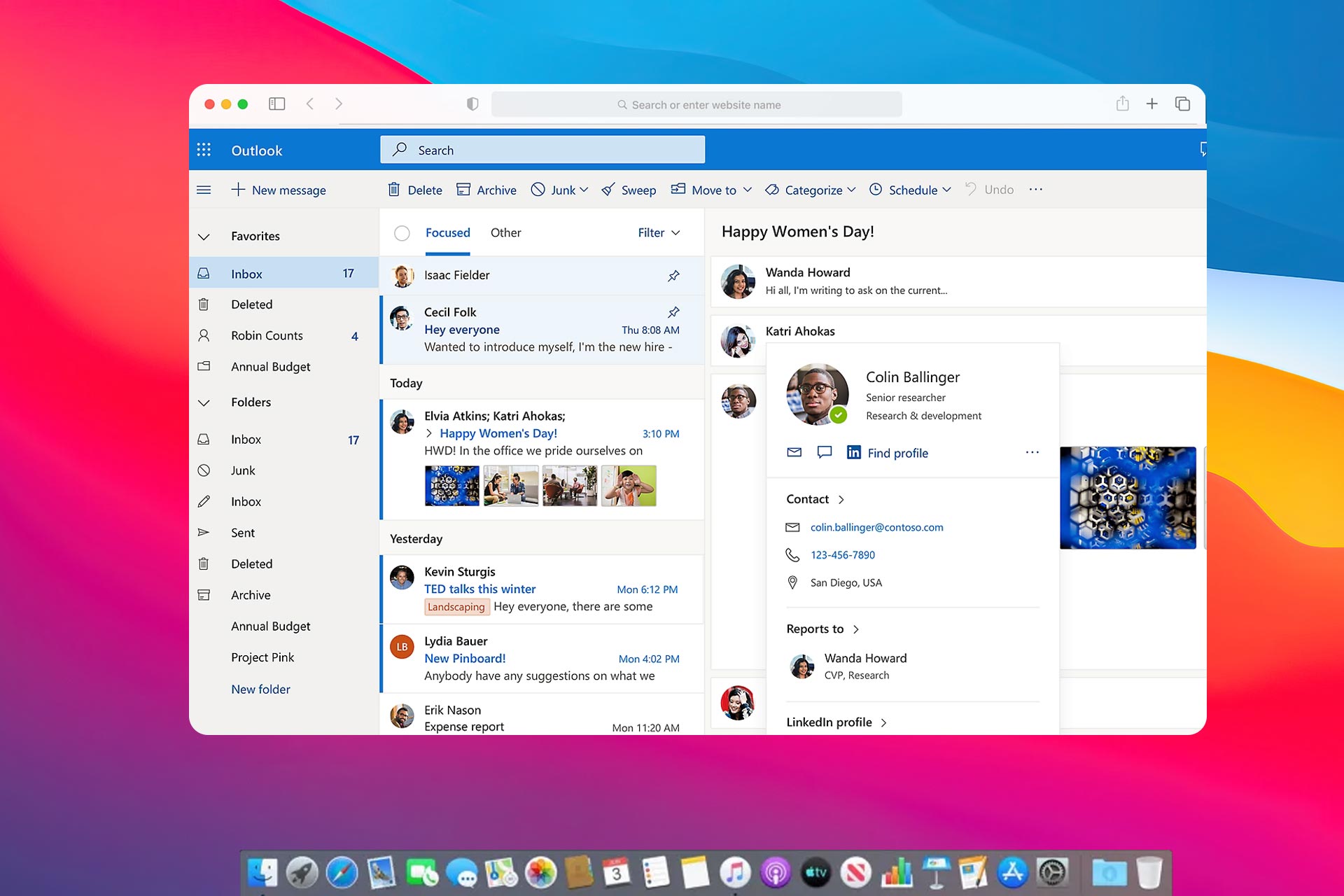Start chat with Colin Ballinger
The image size is (1344, 896).
click(825, 452)
